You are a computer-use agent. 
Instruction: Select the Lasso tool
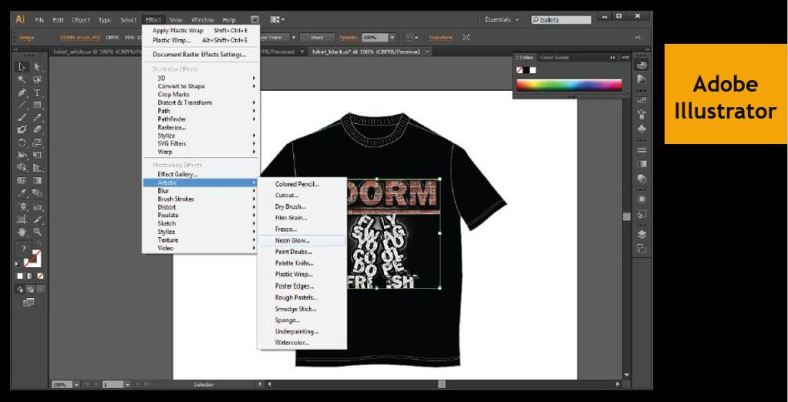click(37, 79)
